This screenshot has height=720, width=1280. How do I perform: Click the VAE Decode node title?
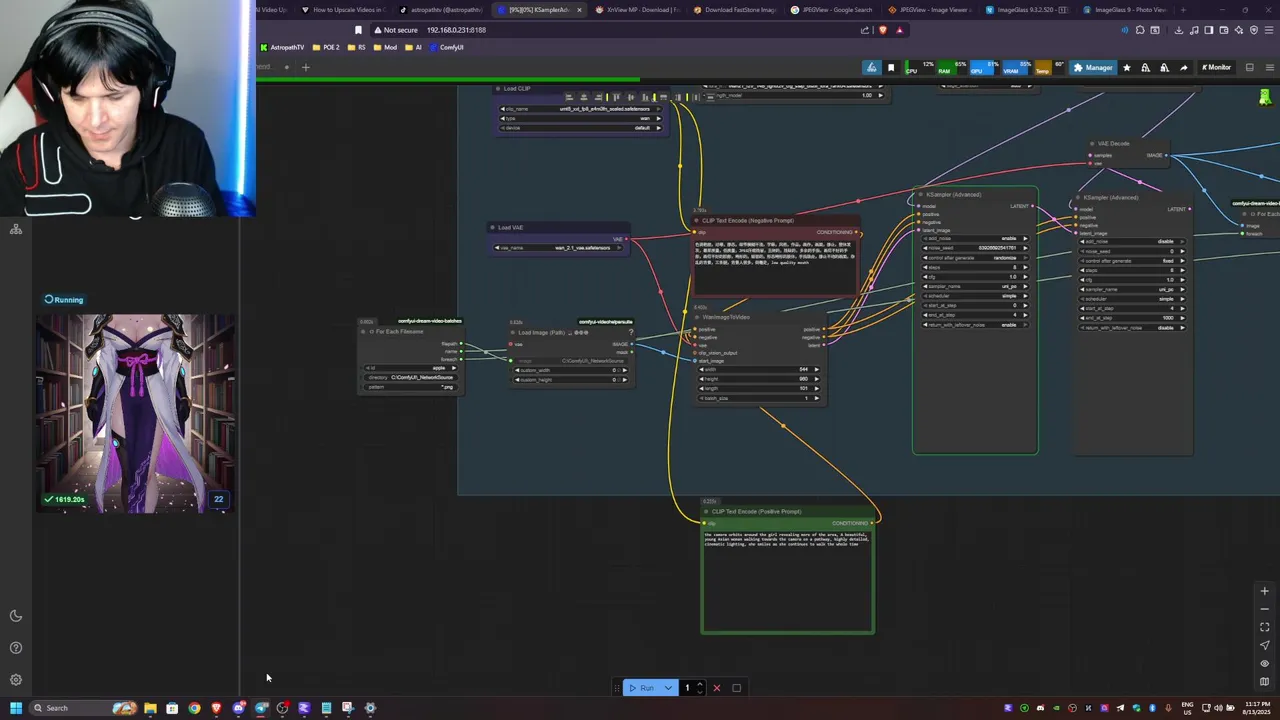[x=1113, y=144]
